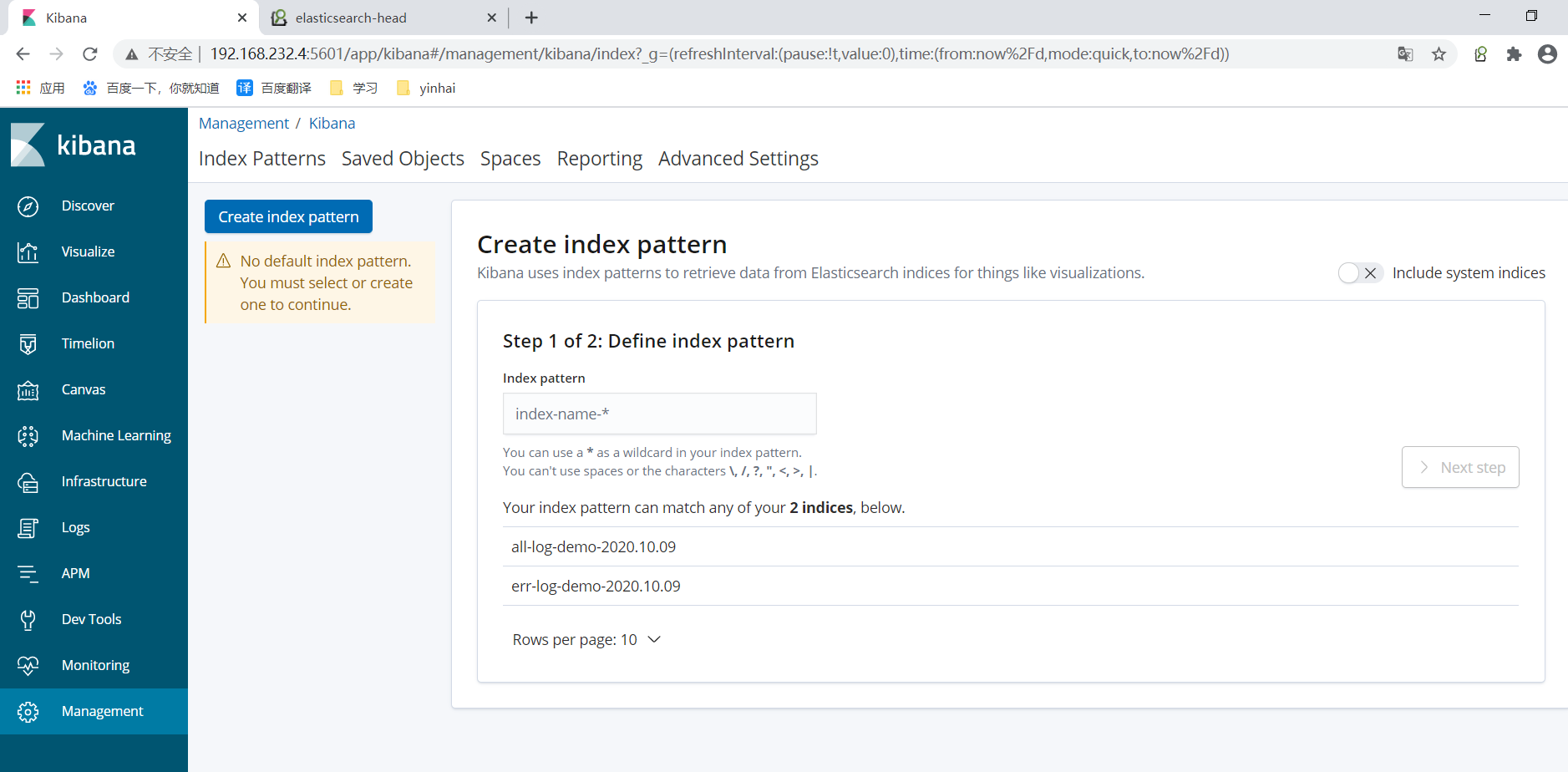Click the Dev Tools wrench icon
The width and height of the screenshot is (1568, 772).
pos(28,619)
